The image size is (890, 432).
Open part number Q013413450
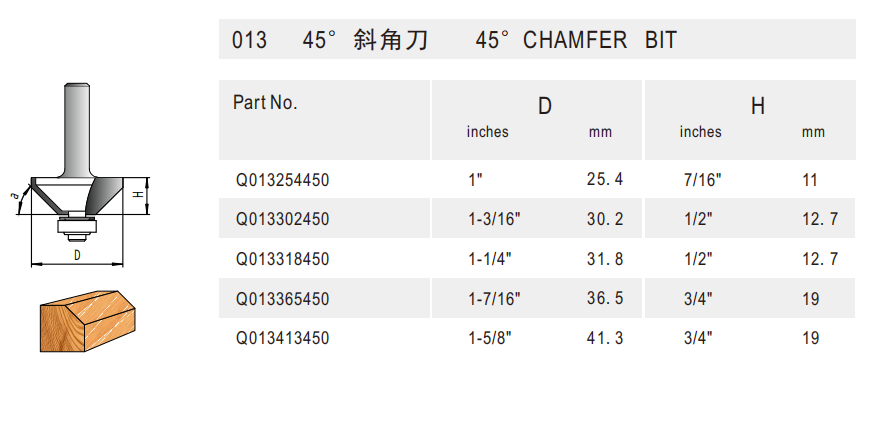(x=283, y=338)
